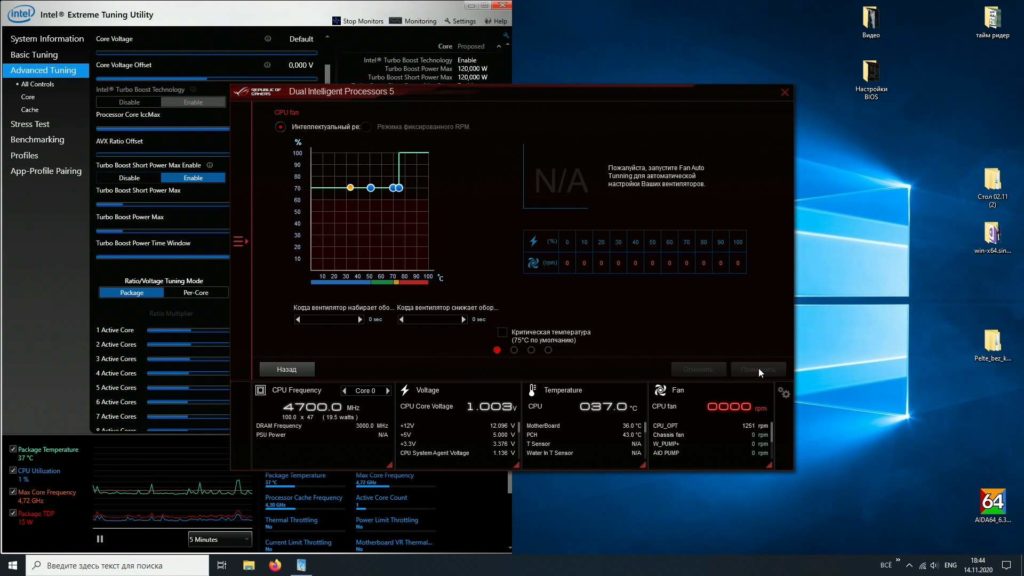1024x576 pixels.
Task: Uncheck Package Temperature monitor checkbox
Action: tap(13, 449)
